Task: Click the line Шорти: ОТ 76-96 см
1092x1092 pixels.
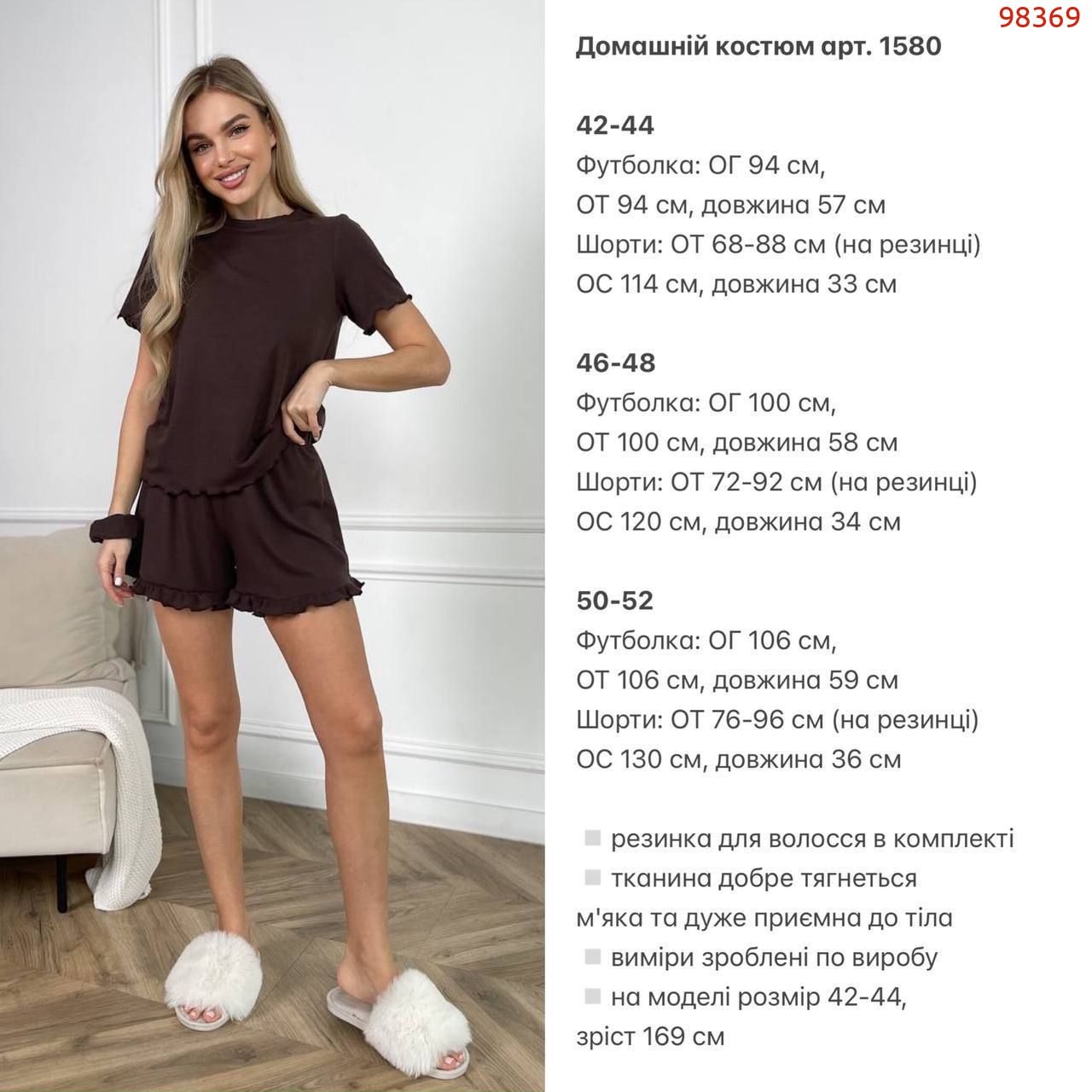Action: tap(778, 720)
